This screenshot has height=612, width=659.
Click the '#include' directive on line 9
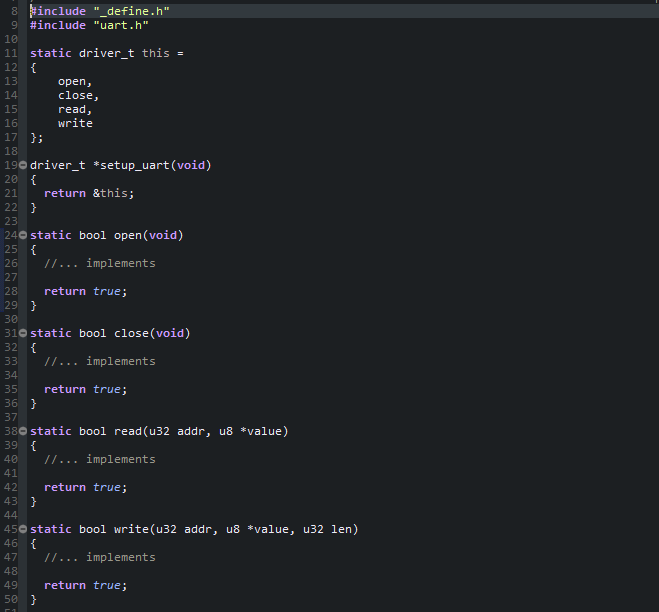point(58,26)
